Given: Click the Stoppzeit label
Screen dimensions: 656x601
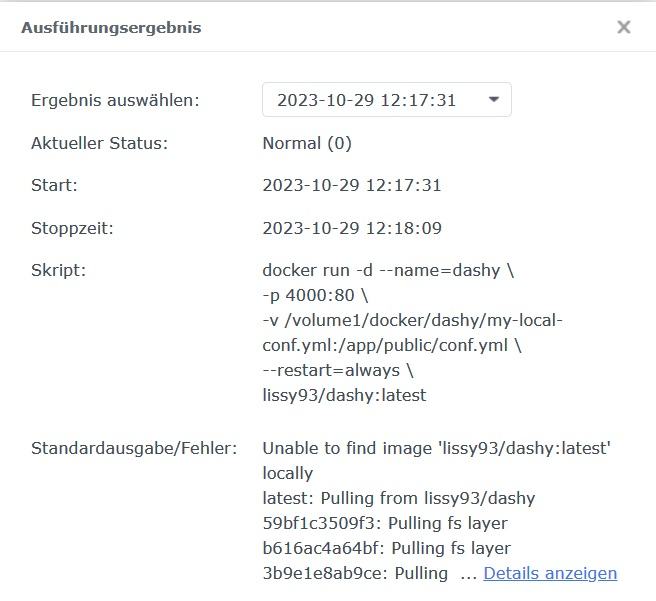Looking at the screenshot, I should [x=72, y=228].
